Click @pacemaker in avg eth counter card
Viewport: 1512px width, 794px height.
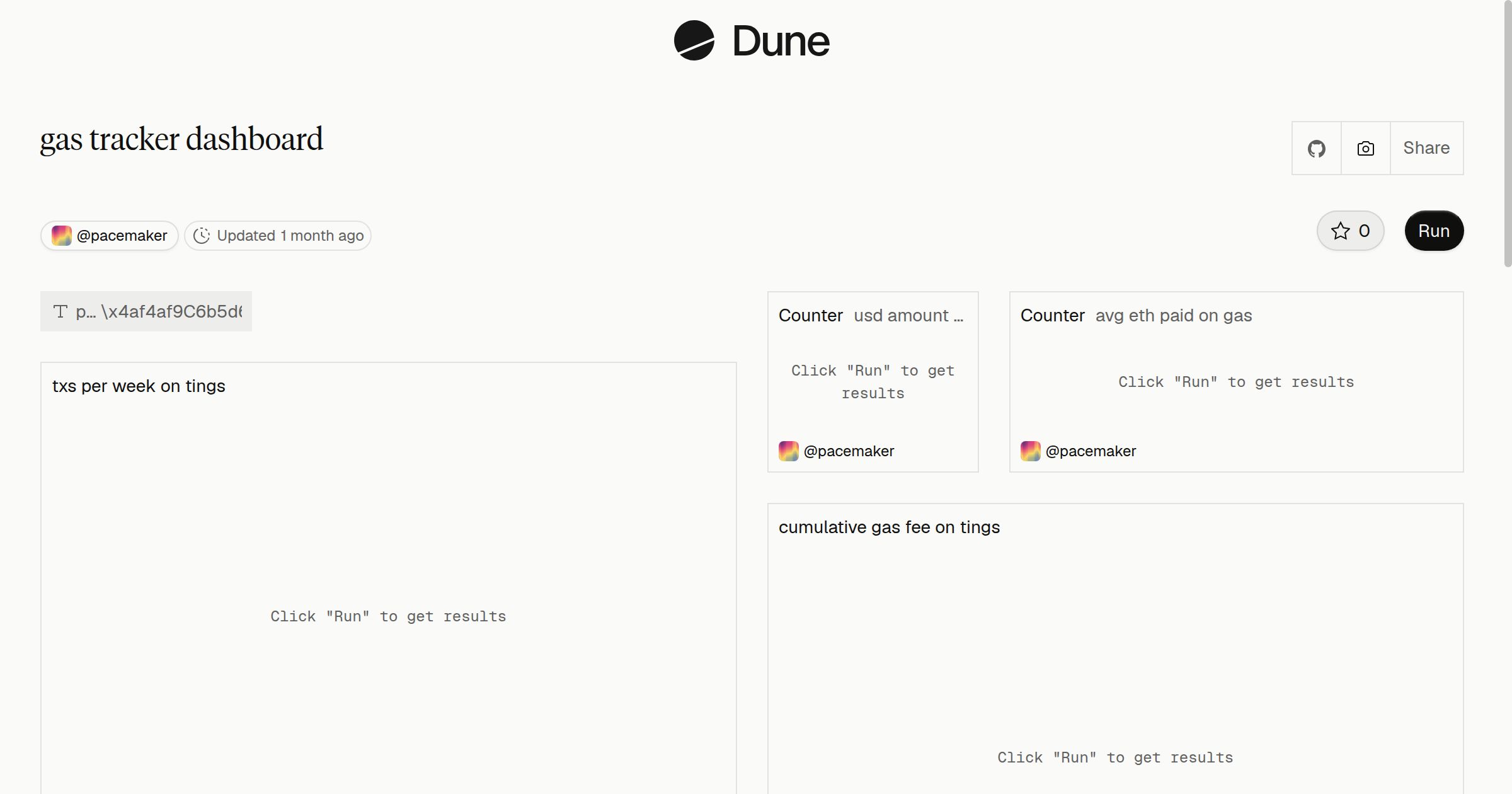click(x=1091, y=451)
